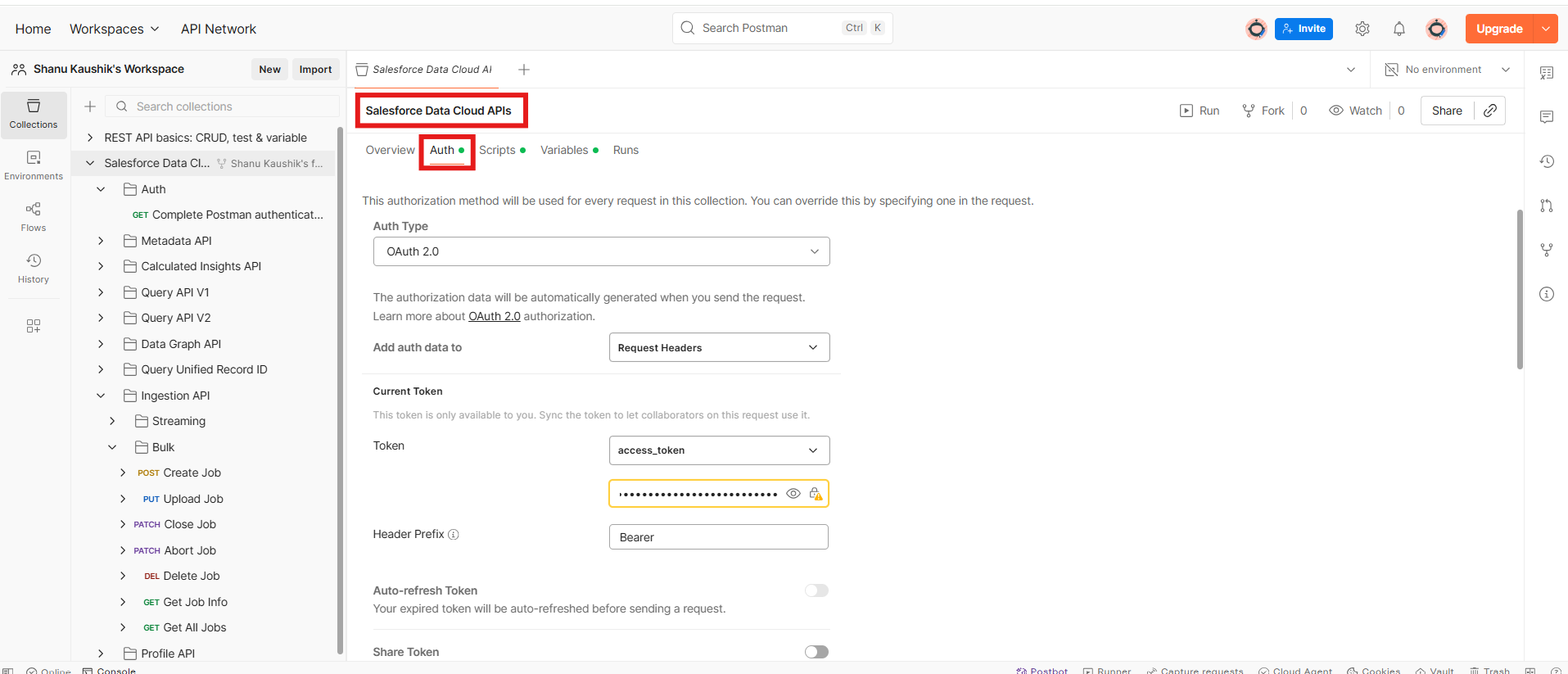Switch to the Variables tab
The width and height of the screenshot is (1568, 674).
coord(564,150)
